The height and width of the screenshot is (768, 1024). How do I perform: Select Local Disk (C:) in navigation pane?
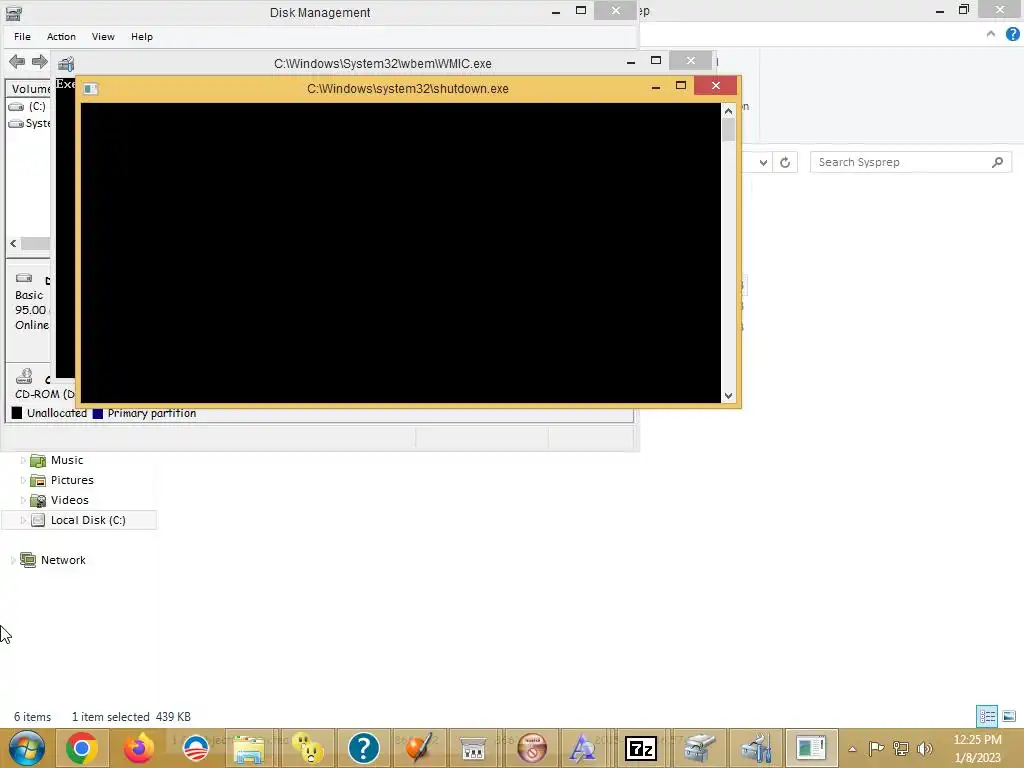pyautogui.click(x=78, y=520)
